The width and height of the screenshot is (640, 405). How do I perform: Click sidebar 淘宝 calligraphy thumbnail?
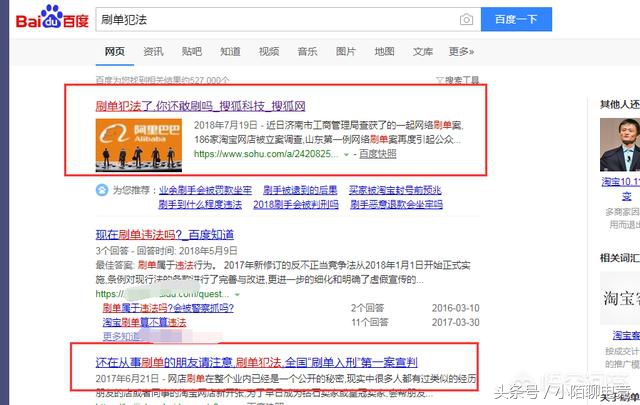point(620,298)
